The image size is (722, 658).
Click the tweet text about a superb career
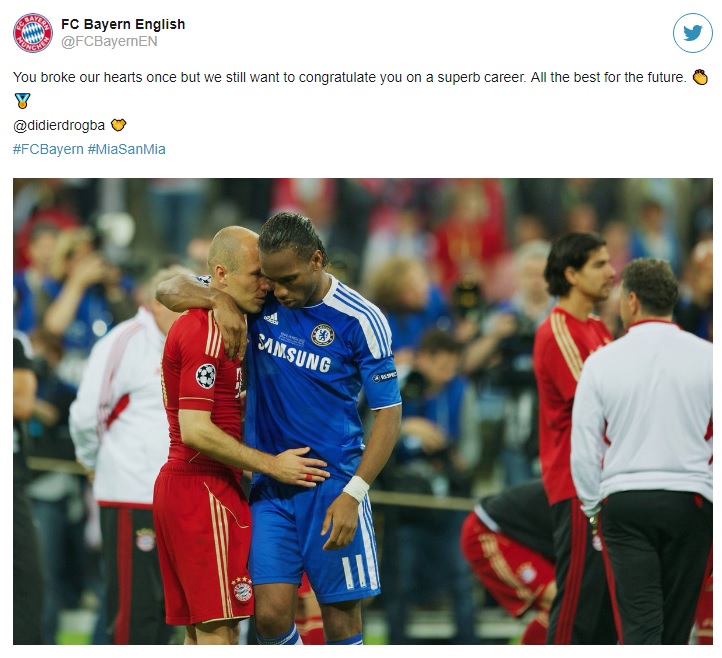click(350, 77)
